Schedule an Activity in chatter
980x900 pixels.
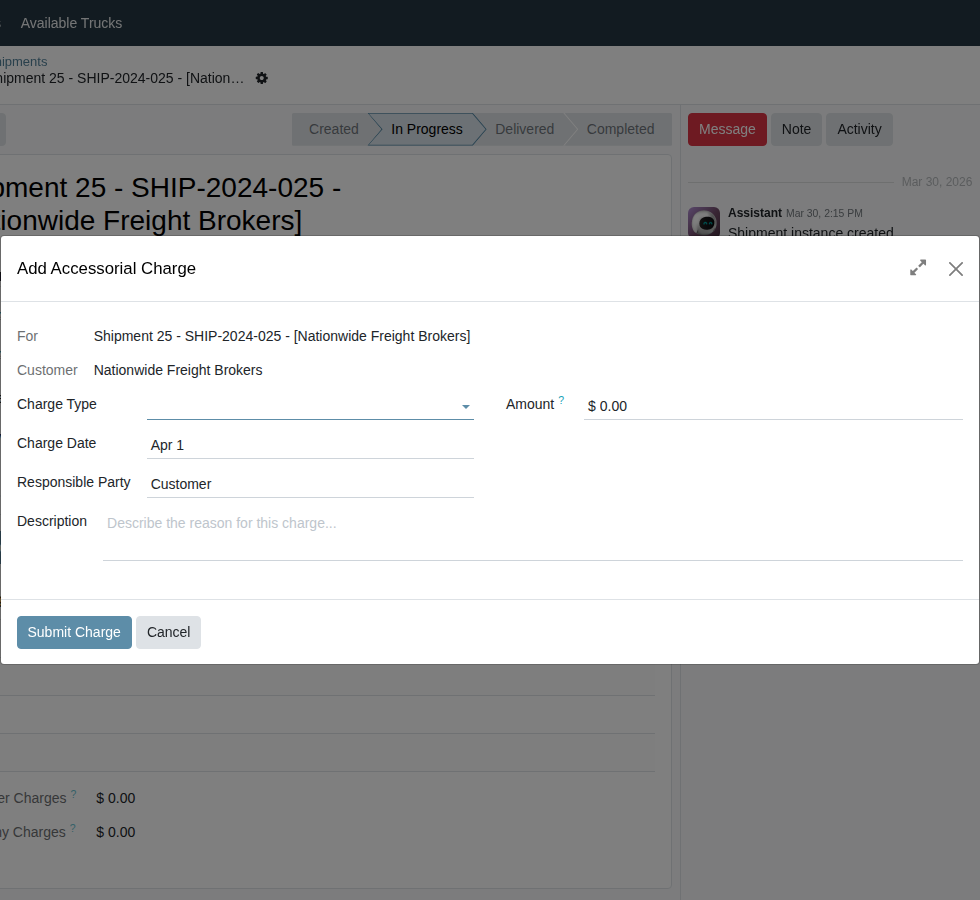(x=859, y=129)
